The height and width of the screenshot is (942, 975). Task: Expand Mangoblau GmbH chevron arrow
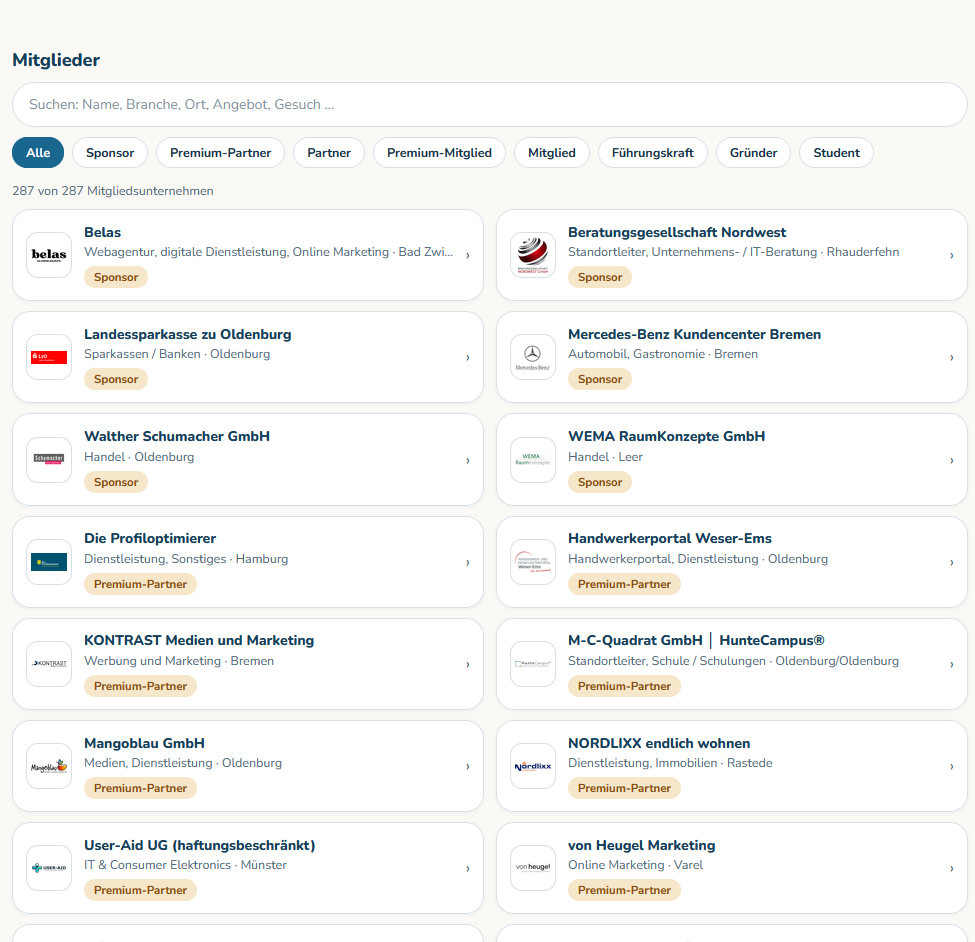coord(468,767)
